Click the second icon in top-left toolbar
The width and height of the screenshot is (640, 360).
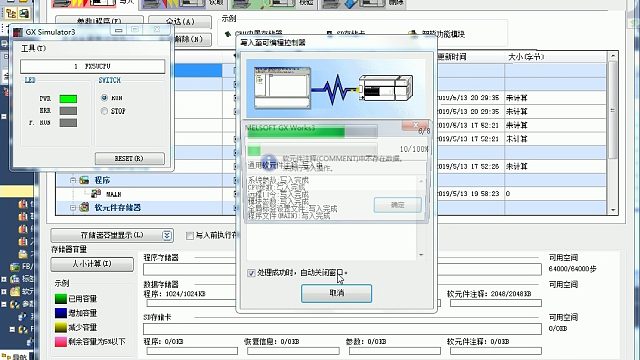click(24, 13)
